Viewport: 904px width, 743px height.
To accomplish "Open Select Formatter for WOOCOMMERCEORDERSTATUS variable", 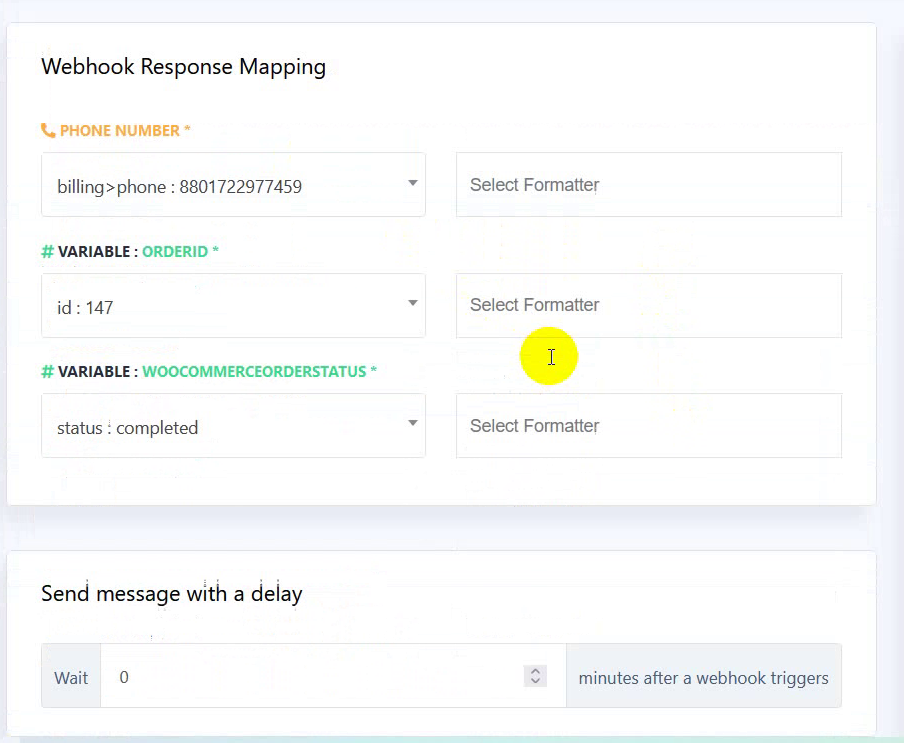I will coord(649,425).
